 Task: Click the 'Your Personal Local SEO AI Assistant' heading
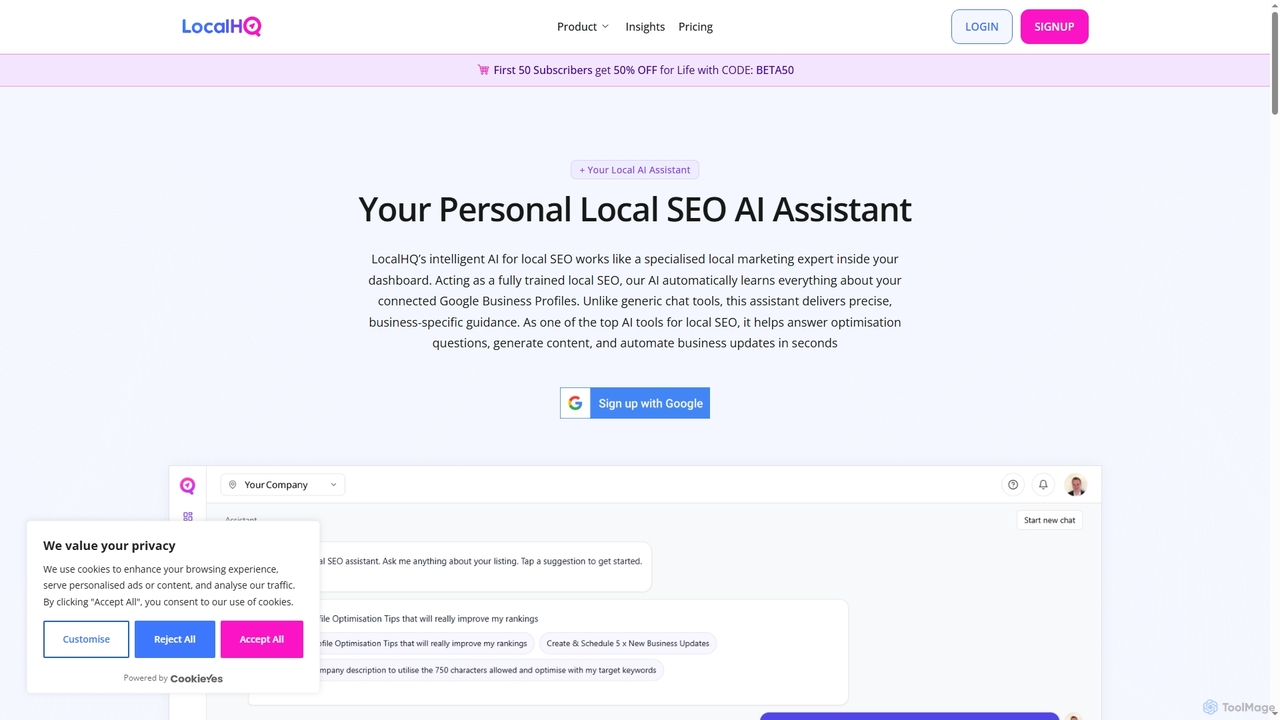(635, 209)
